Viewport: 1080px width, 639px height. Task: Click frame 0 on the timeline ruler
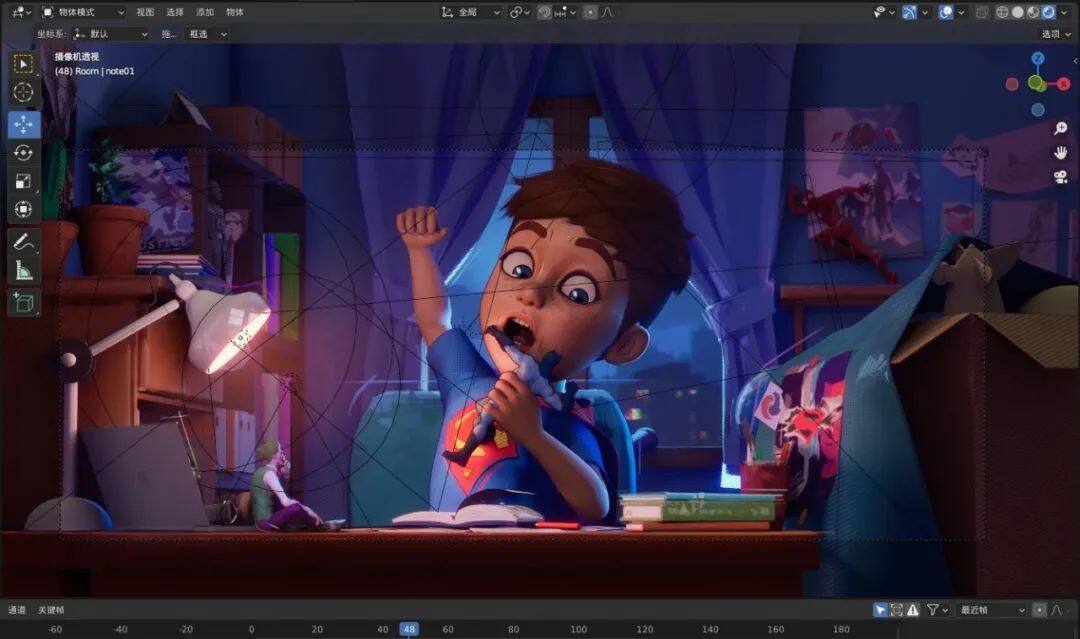pos(251,629)
